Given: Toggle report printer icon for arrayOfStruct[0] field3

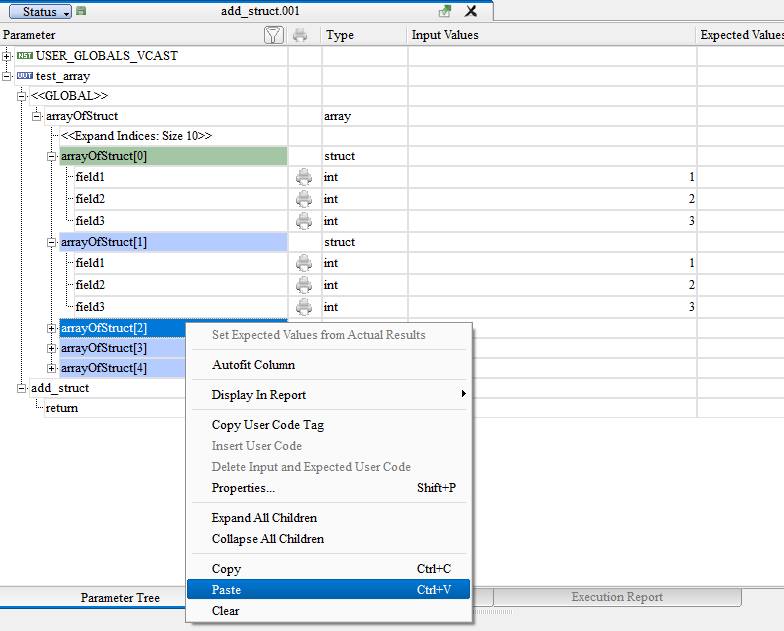Looking at the screenshot, I should pos(304,221).
